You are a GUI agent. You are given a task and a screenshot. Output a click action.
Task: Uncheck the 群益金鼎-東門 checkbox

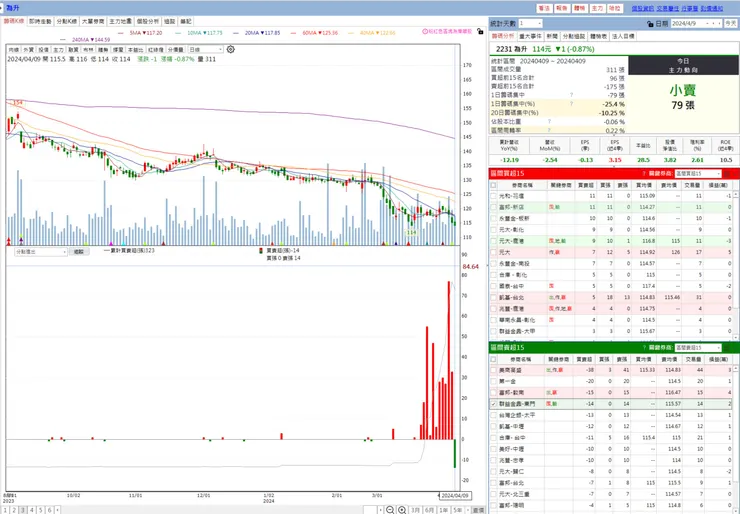pos(494,404)
